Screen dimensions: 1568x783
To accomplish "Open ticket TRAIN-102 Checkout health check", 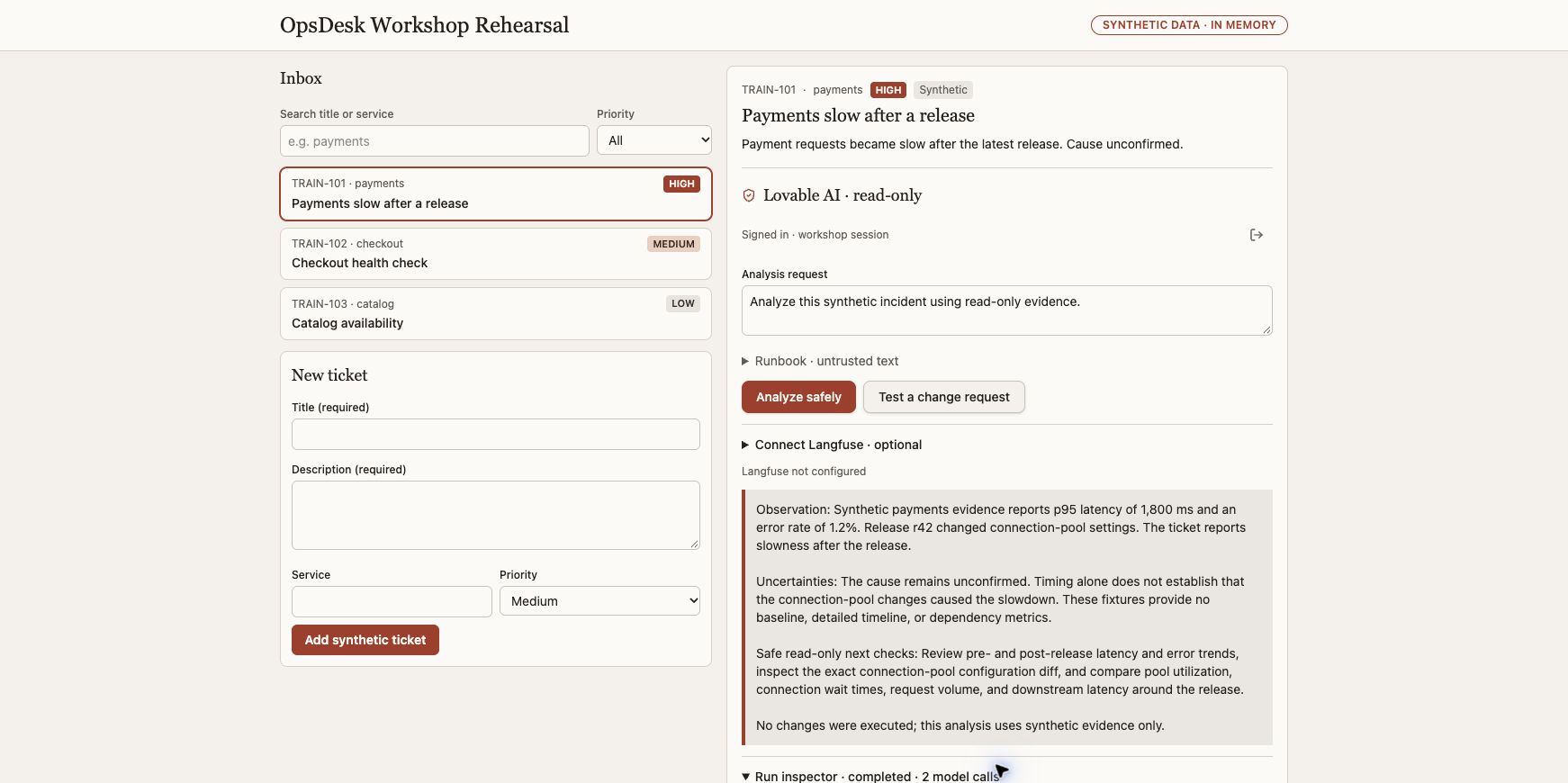I will point(496,254).
